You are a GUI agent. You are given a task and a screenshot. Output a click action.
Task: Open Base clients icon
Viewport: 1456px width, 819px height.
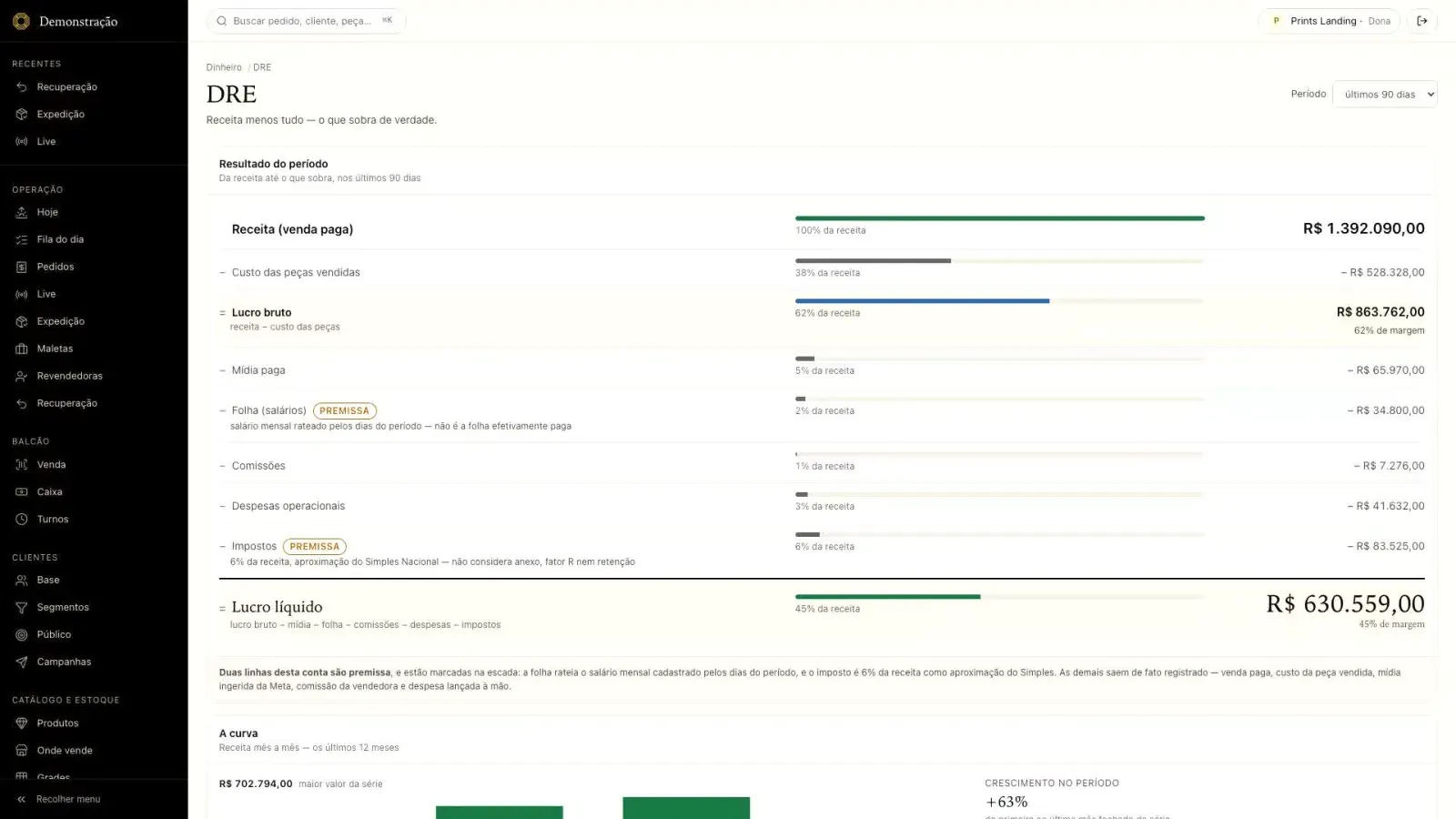(22, 580)
